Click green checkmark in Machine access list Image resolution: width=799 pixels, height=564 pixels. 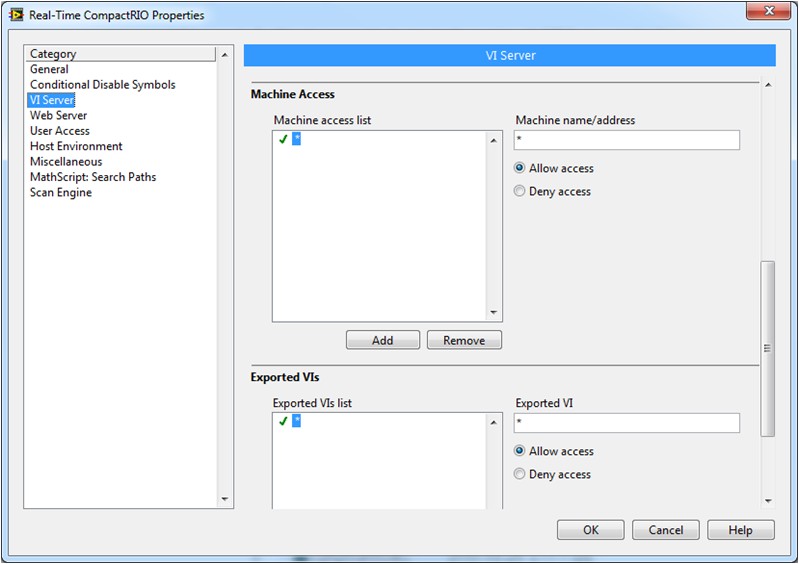click(283, 140)
